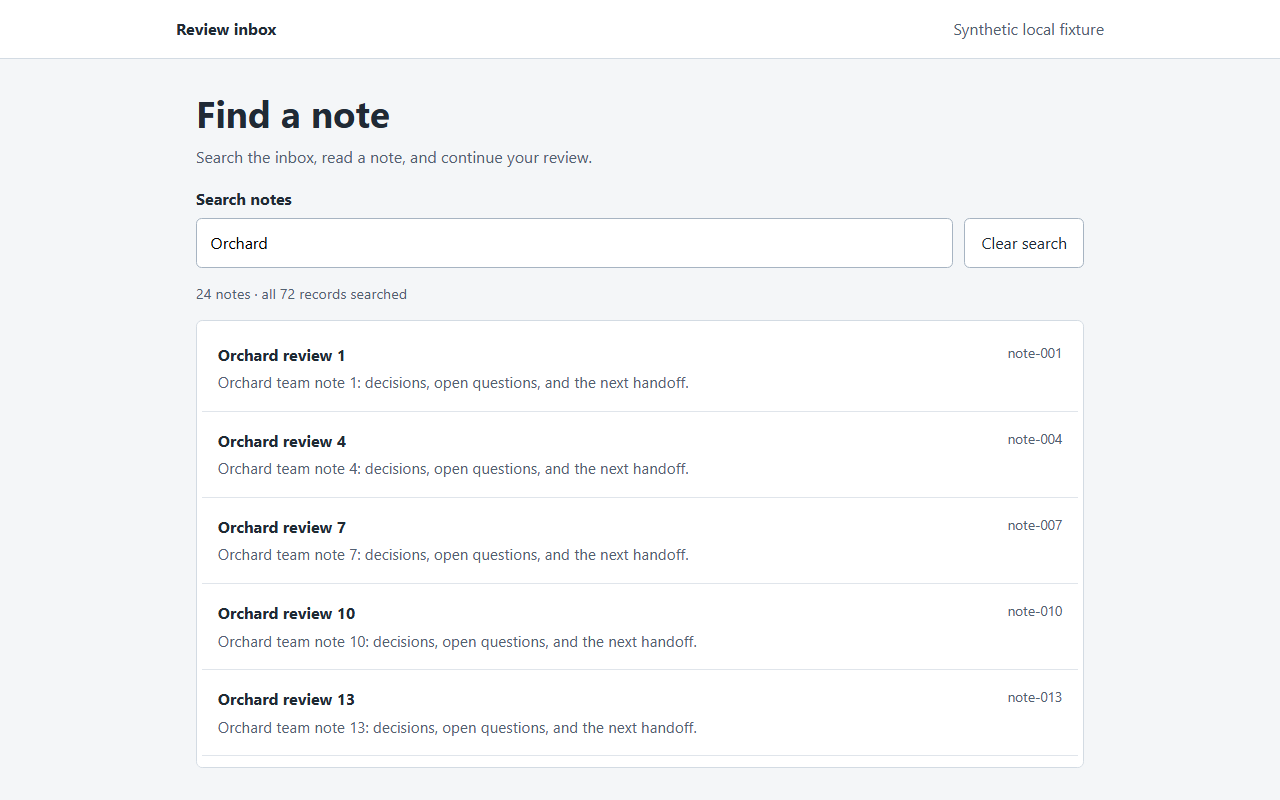Open the Orchard review 10 note
This screenshot has width=1280, height=800.
tap(640, 627)
